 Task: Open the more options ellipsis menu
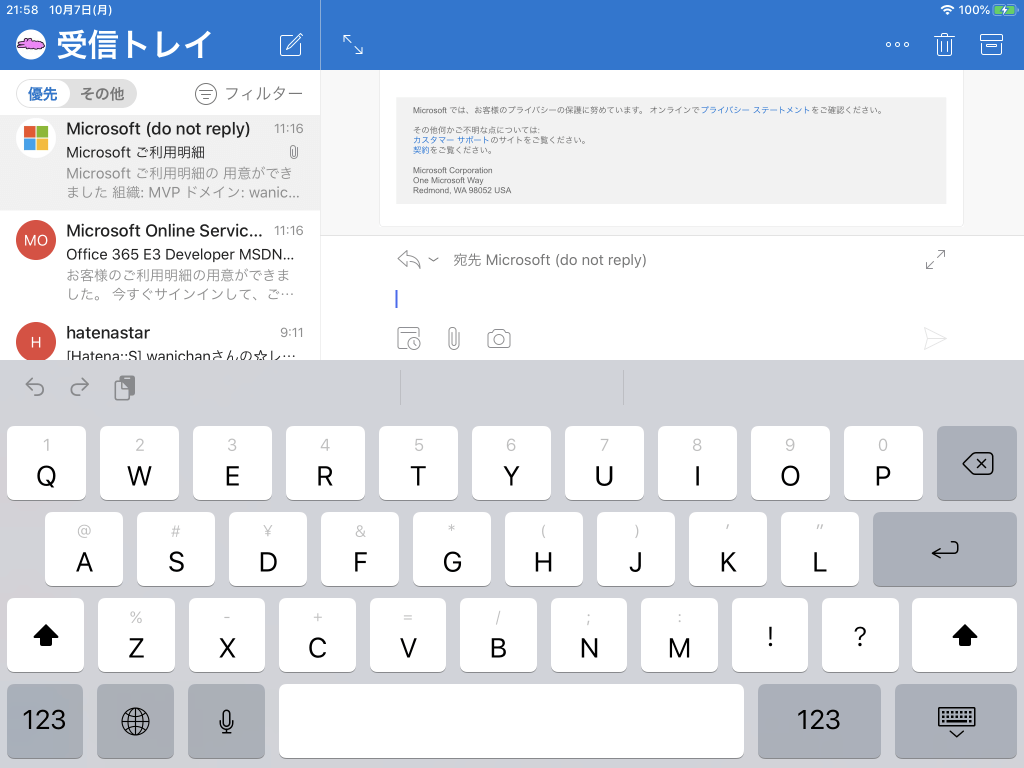click(x=897, y=44)
